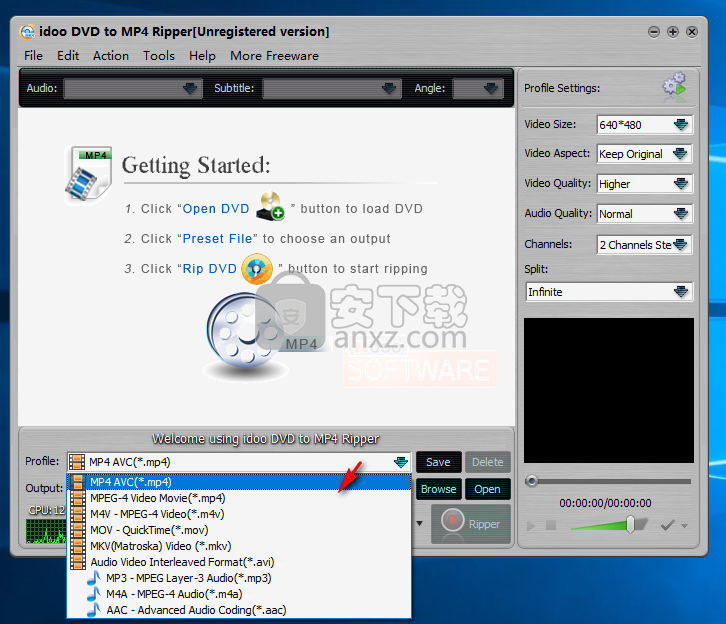
Task: Select MOV - QuickTime(*.mov) profile
Action: click(239, 530)
